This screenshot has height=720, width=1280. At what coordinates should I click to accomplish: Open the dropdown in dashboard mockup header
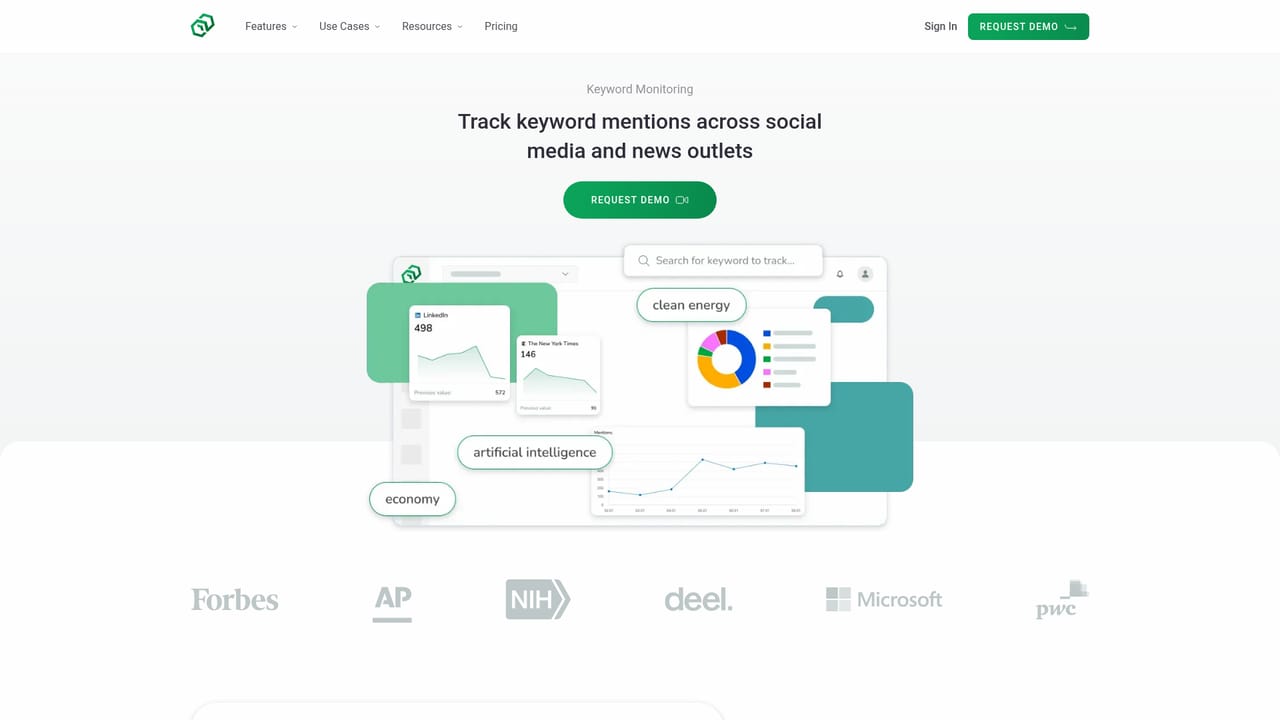[510, 274]
